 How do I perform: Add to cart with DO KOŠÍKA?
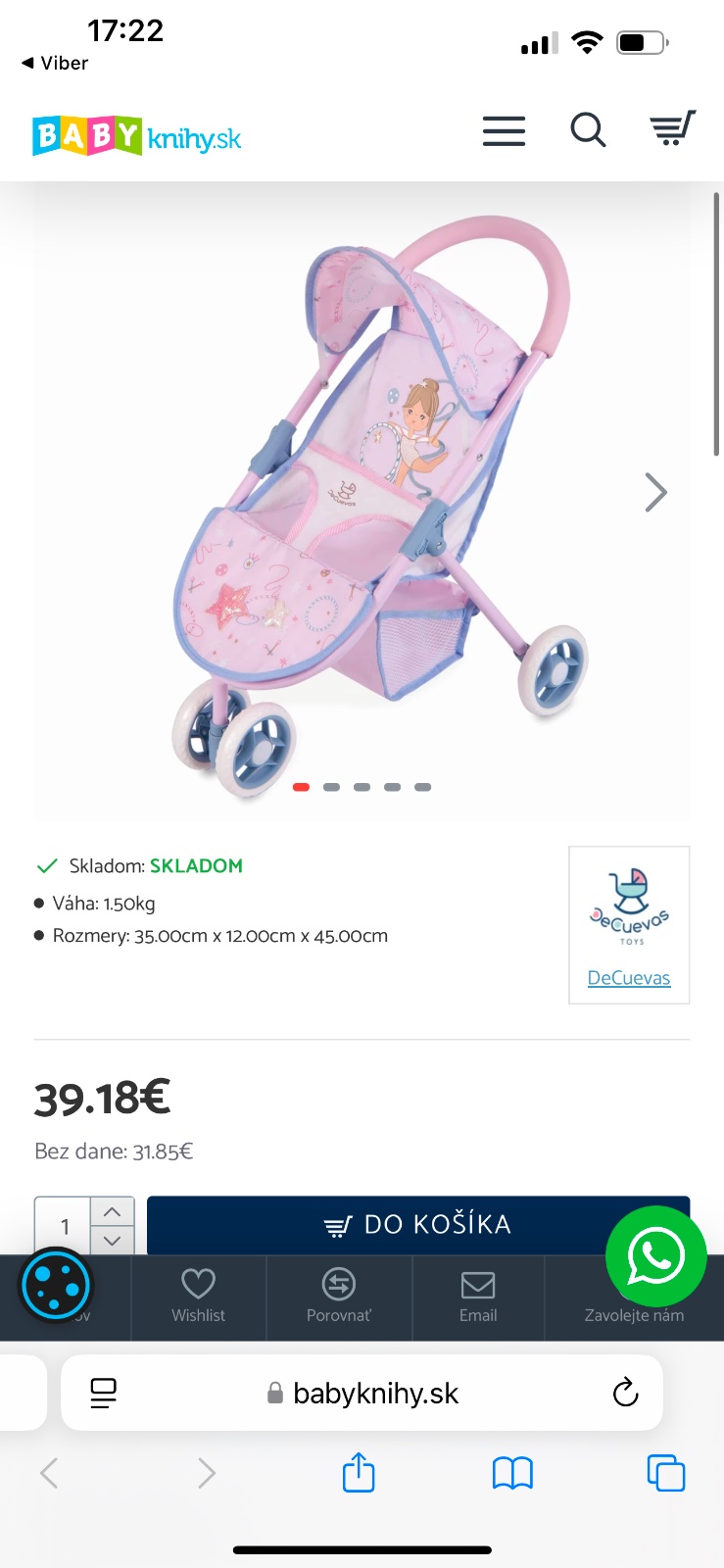click(x=418, y=1225)
